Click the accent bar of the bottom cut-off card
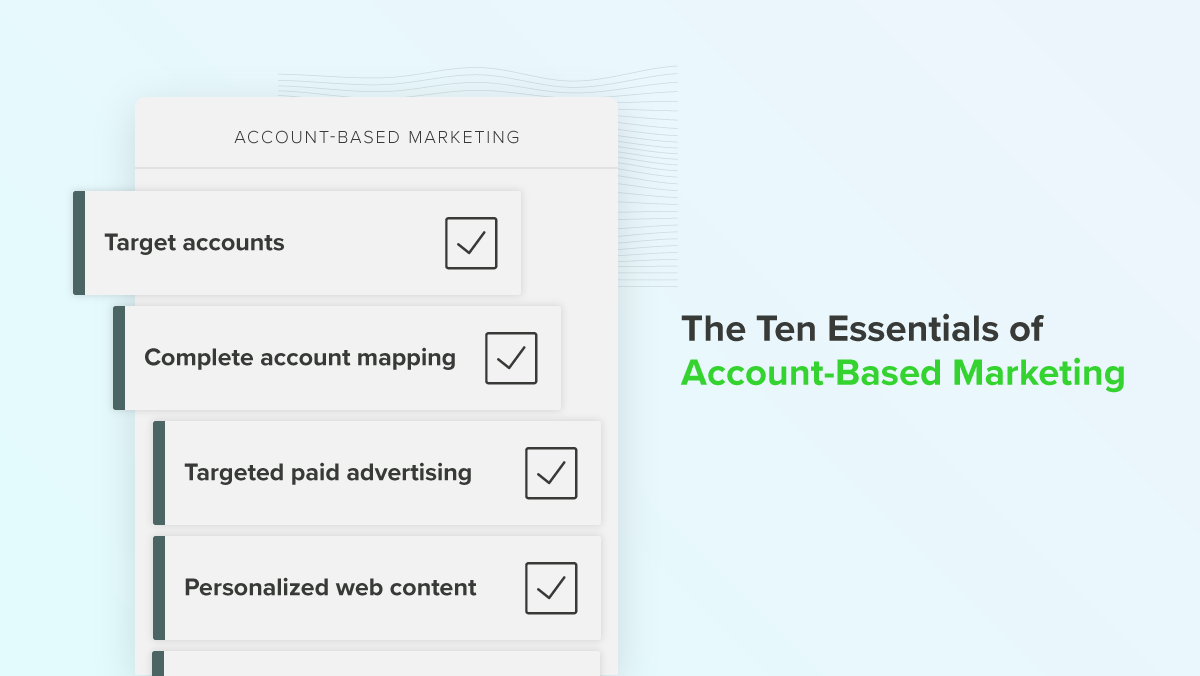 159,664
